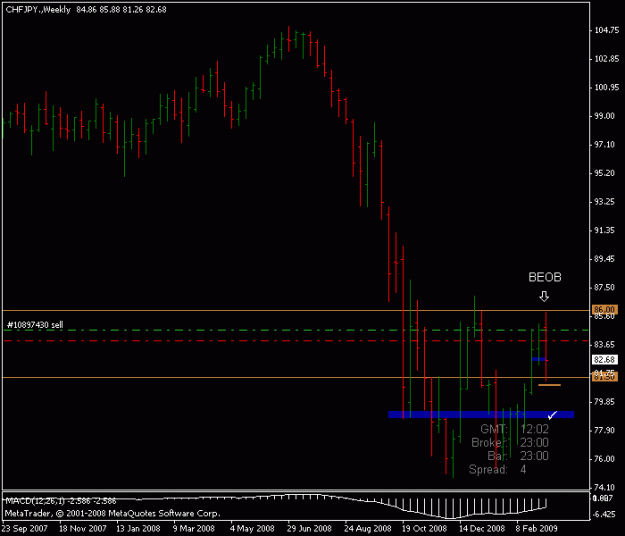Click the Broker: 23:00 time readout
Image resolution: width=625 pixels, height=536 pixels.
pos(510,443)
